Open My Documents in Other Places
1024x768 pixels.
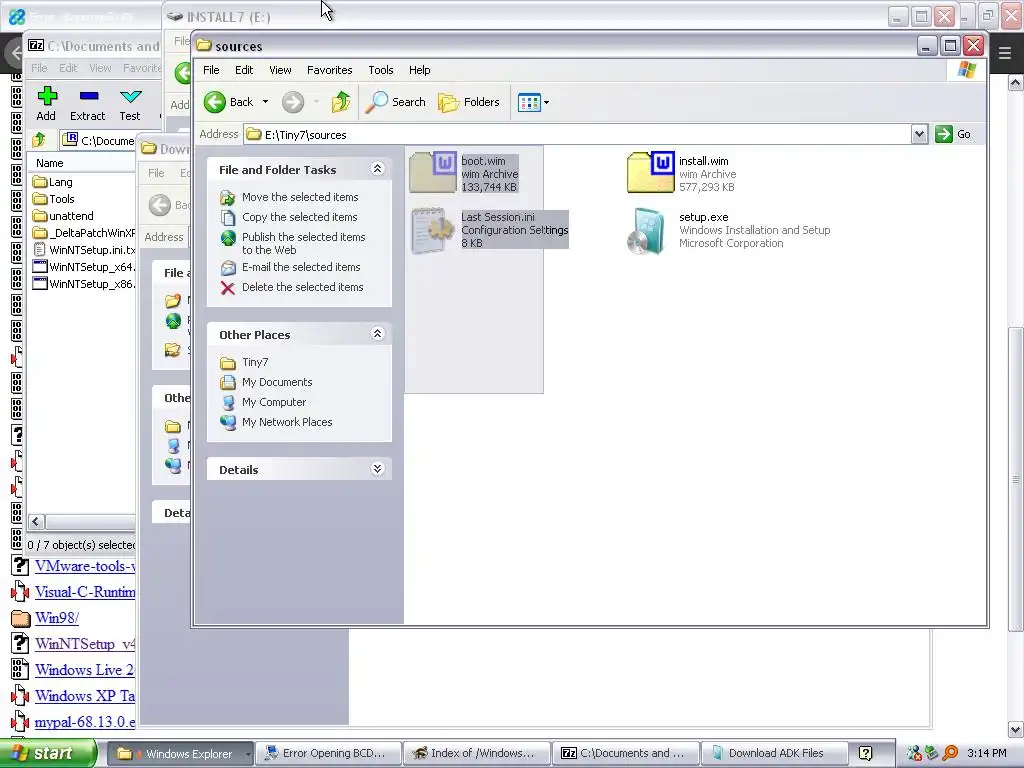[x=277, y=382]
